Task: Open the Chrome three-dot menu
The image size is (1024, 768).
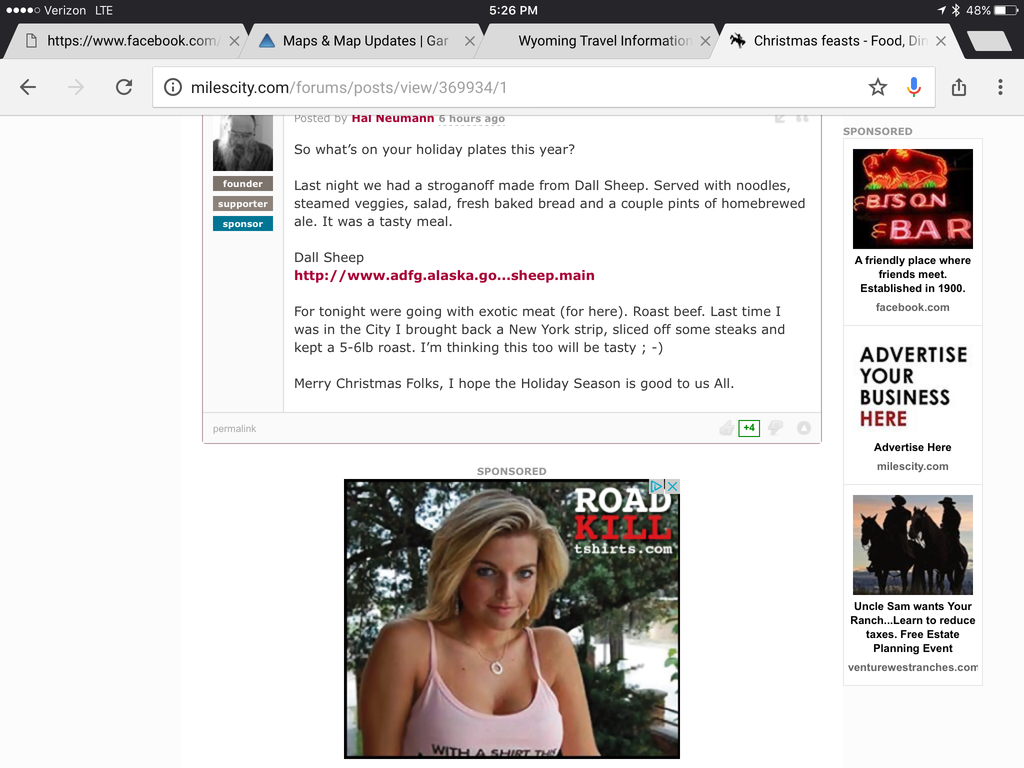Action: click(1000, 87)
